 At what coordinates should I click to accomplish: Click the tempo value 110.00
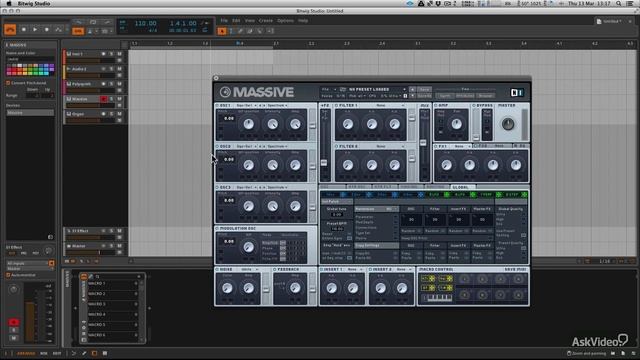(146, 23)
